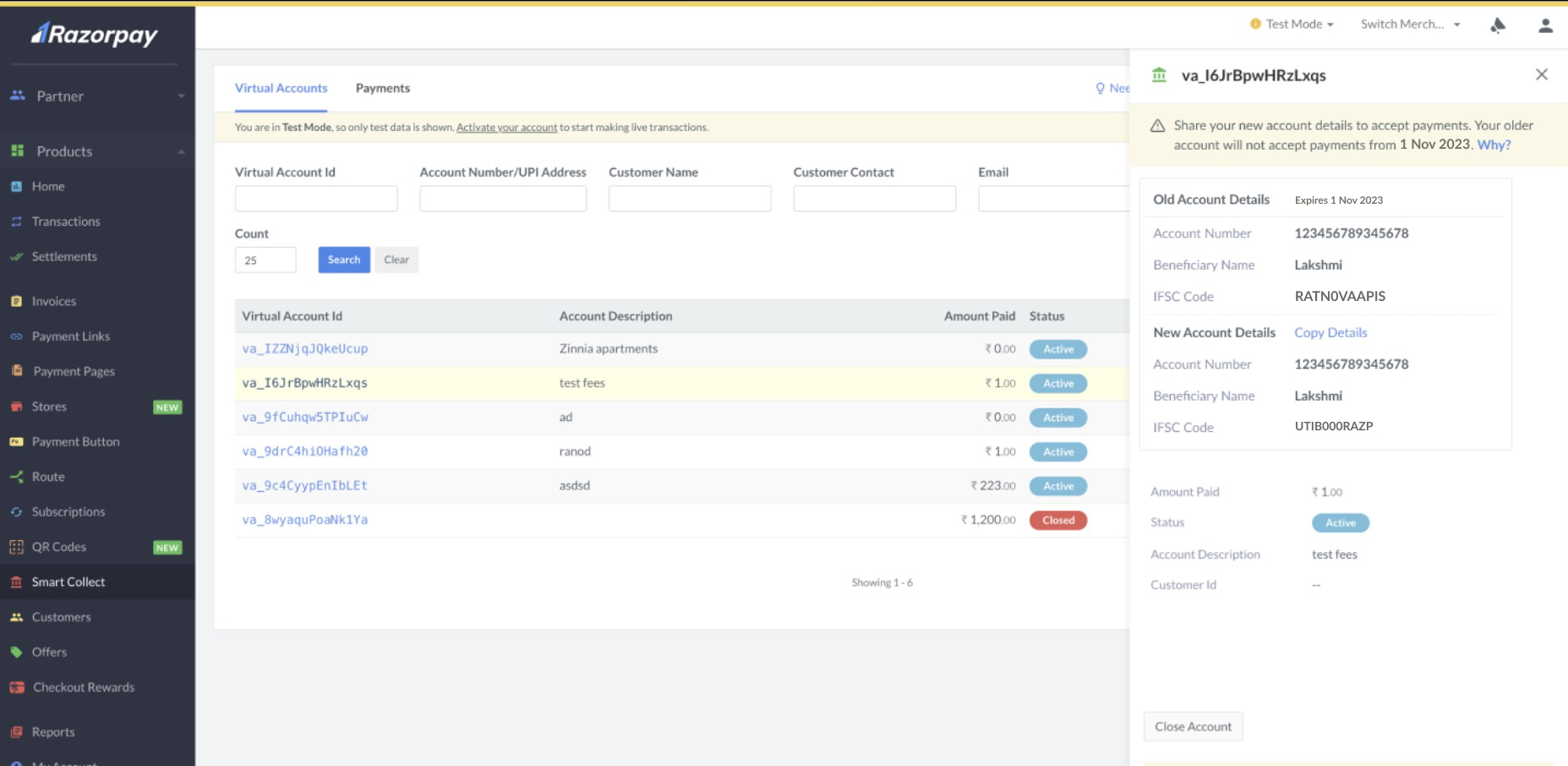Open virtual account va_9drC4hi0Hafh20
The image size is (1568, 766).
coord(305,451)
